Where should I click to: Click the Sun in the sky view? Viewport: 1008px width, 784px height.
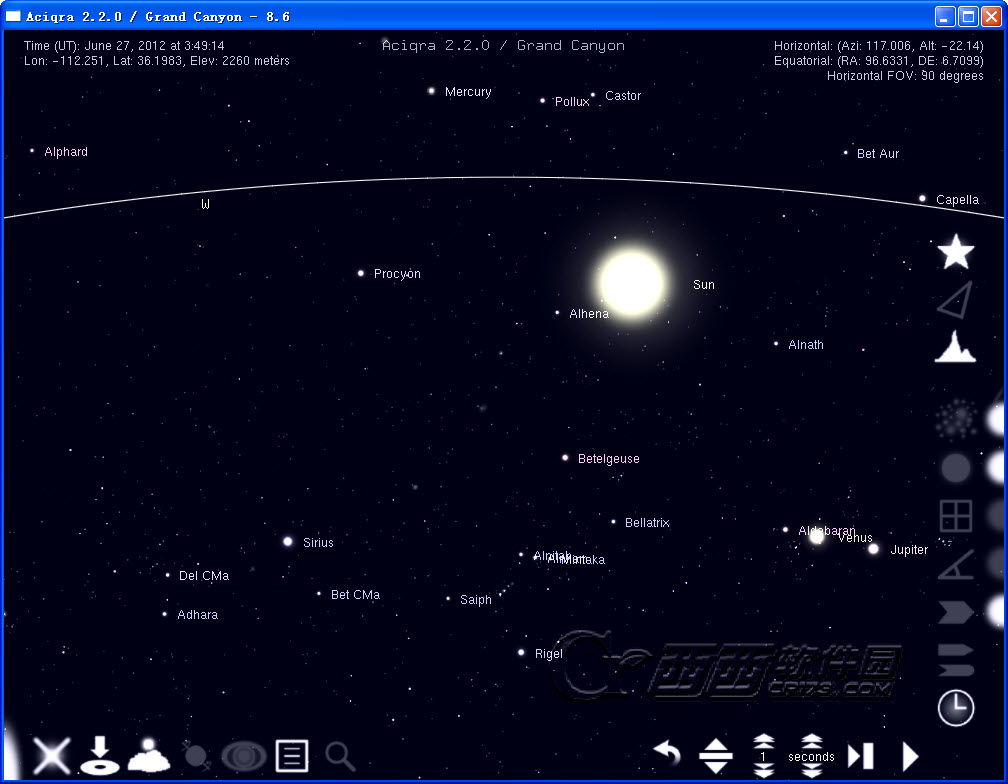point(631,283)
